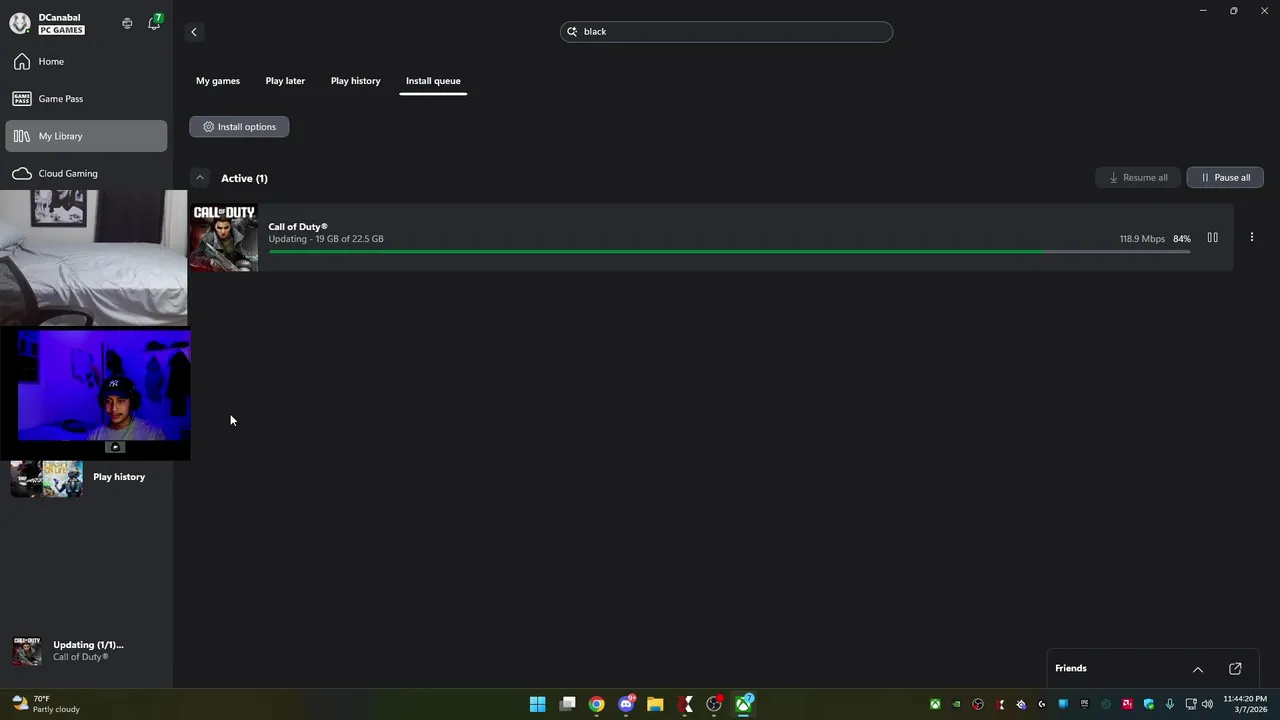Select the Install queue tab

click(x=433, y=81)
